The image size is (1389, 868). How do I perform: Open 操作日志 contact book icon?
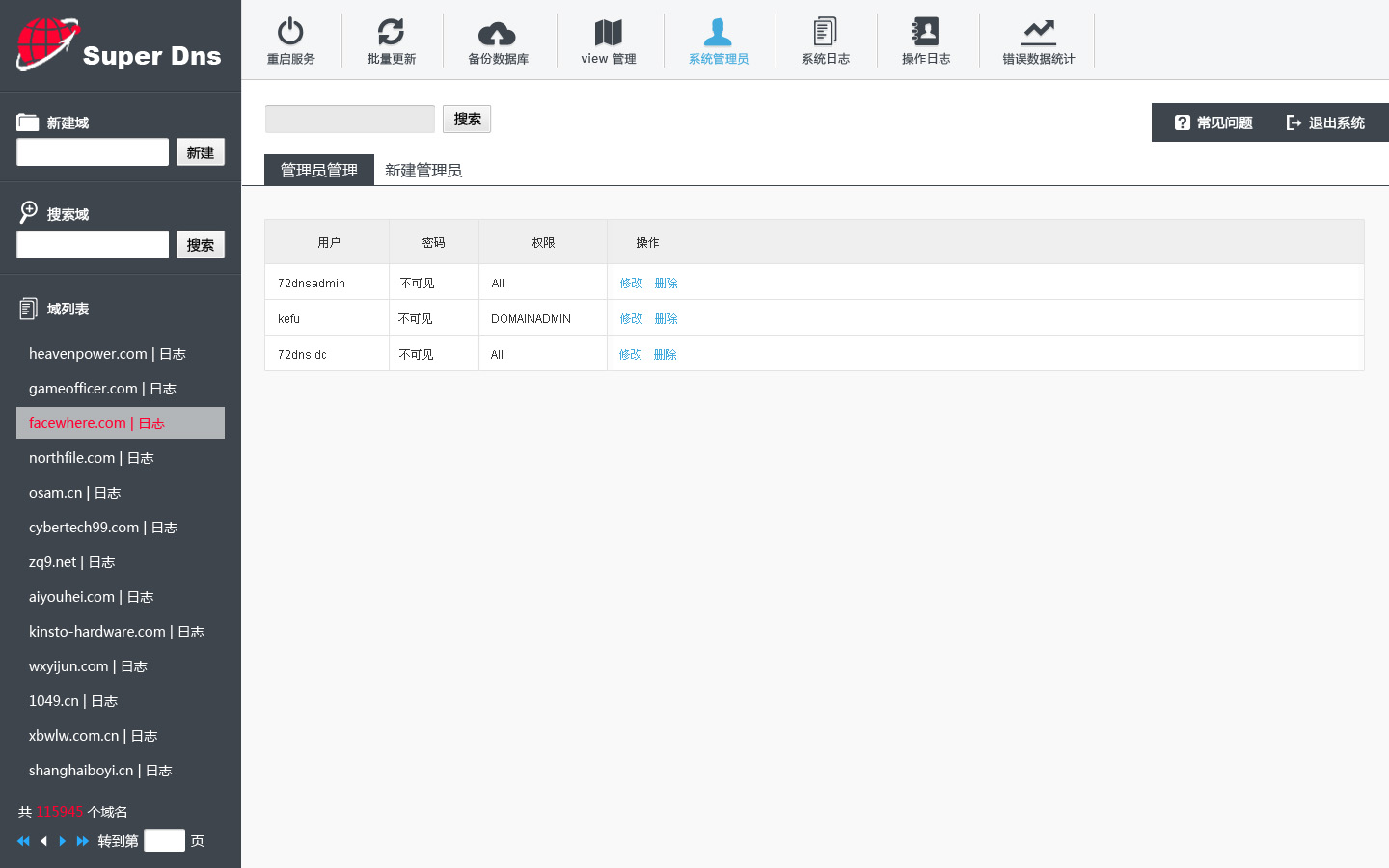coord(925,32)
